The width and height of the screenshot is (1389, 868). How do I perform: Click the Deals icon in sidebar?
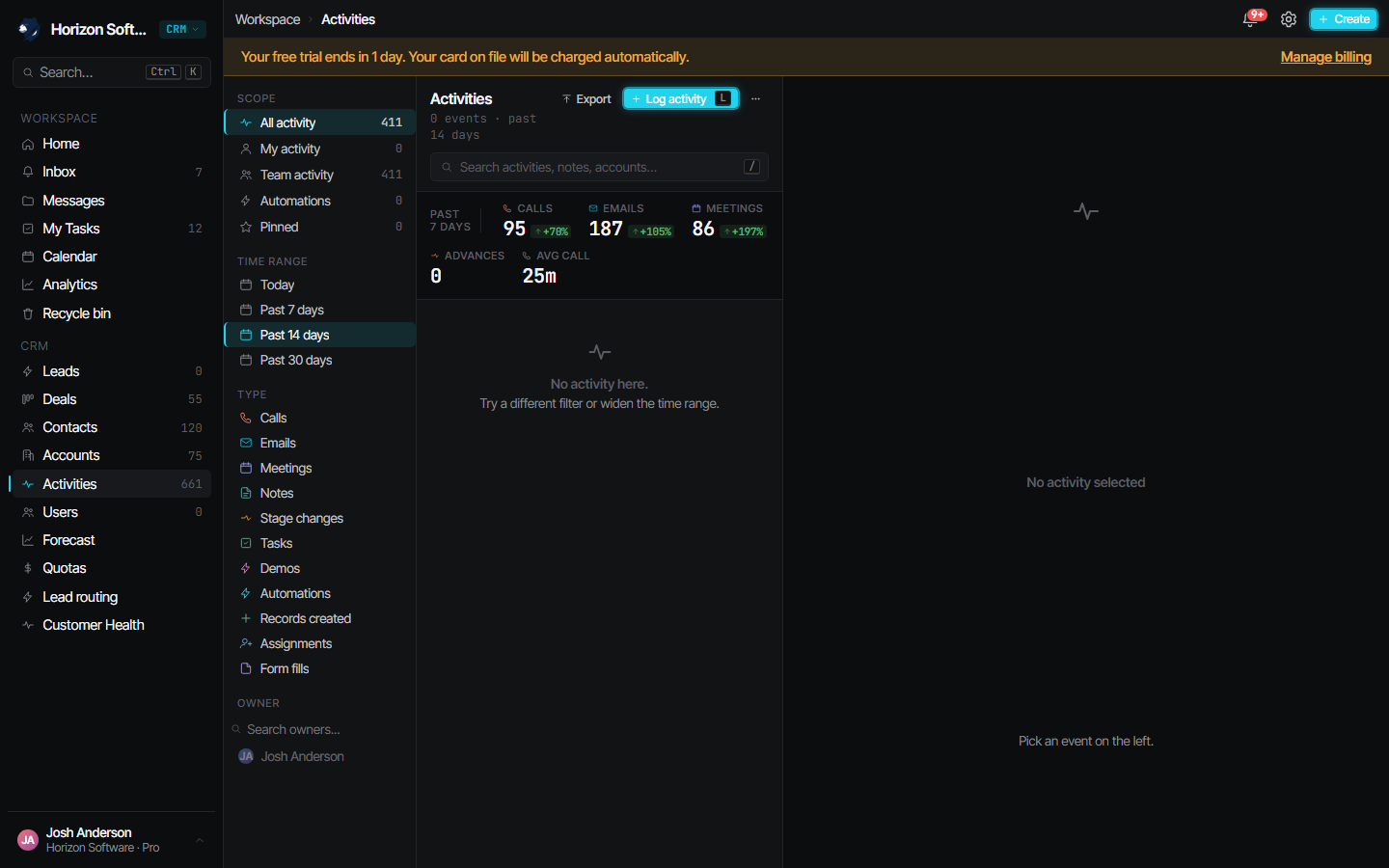[28, 399]
